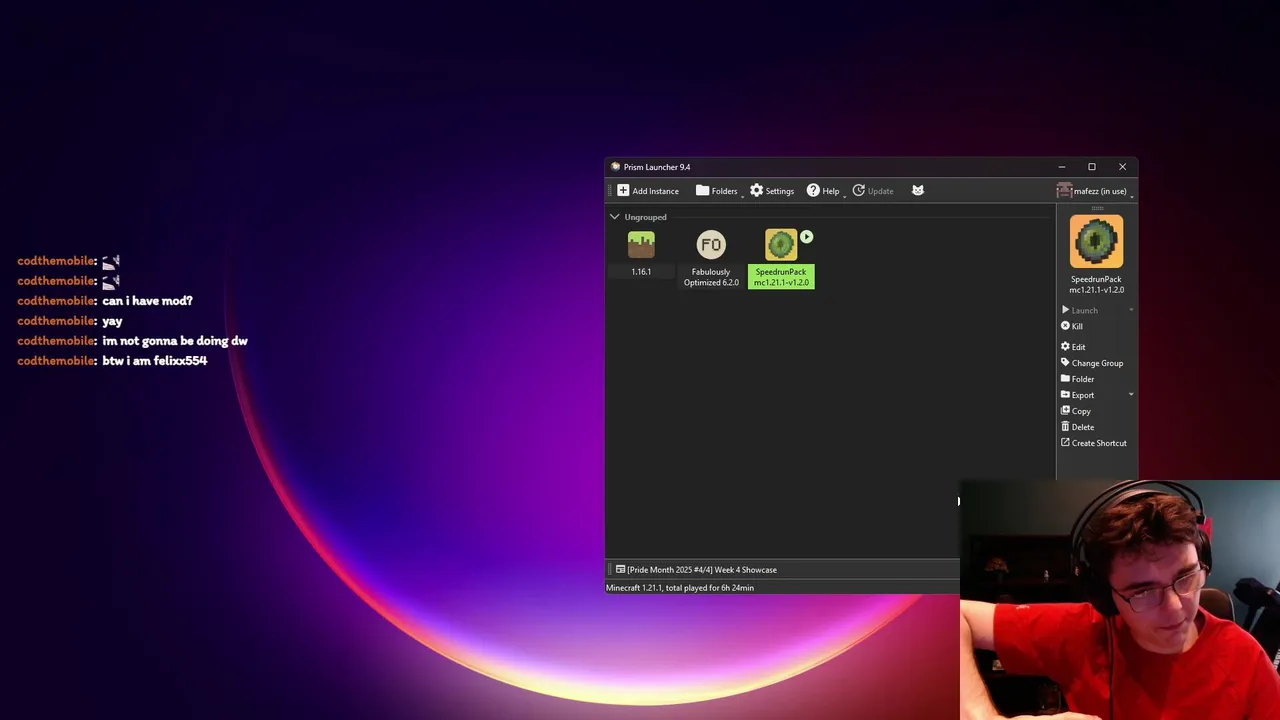Click Create Shortcut in the sidebar
The height and width of the screenshot is (720, 1280).
[x=1093, y=443]
